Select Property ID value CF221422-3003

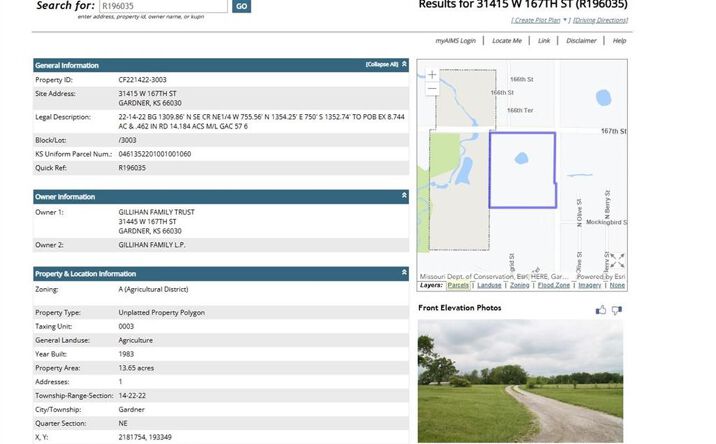pos(142,79)
